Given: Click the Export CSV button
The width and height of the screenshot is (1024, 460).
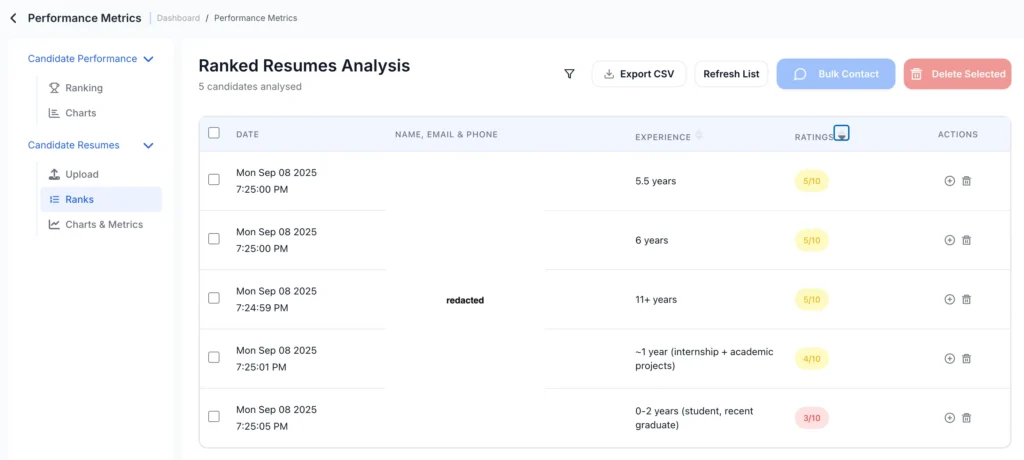Looking at the screenshot, I should (x=639, y=74).
